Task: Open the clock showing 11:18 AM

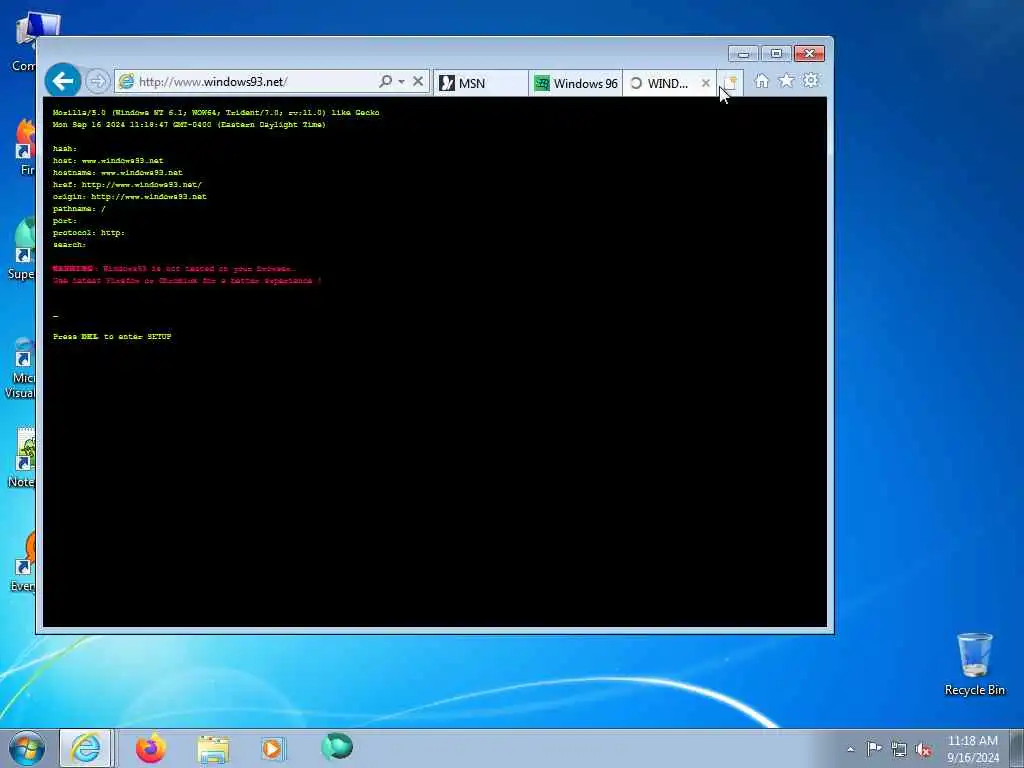Action: [x=973, y=748]
